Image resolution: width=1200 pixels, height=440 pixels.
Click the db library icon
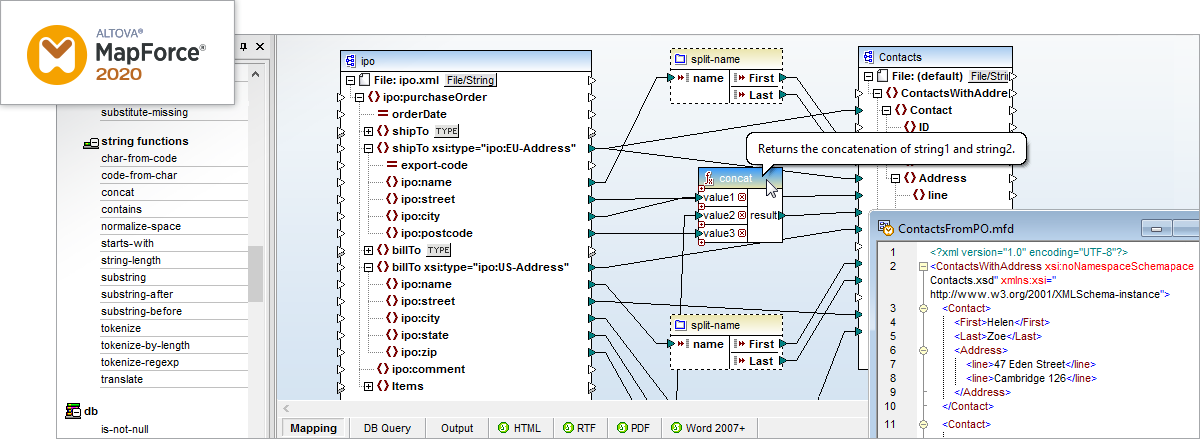click(x=73, y=410)
